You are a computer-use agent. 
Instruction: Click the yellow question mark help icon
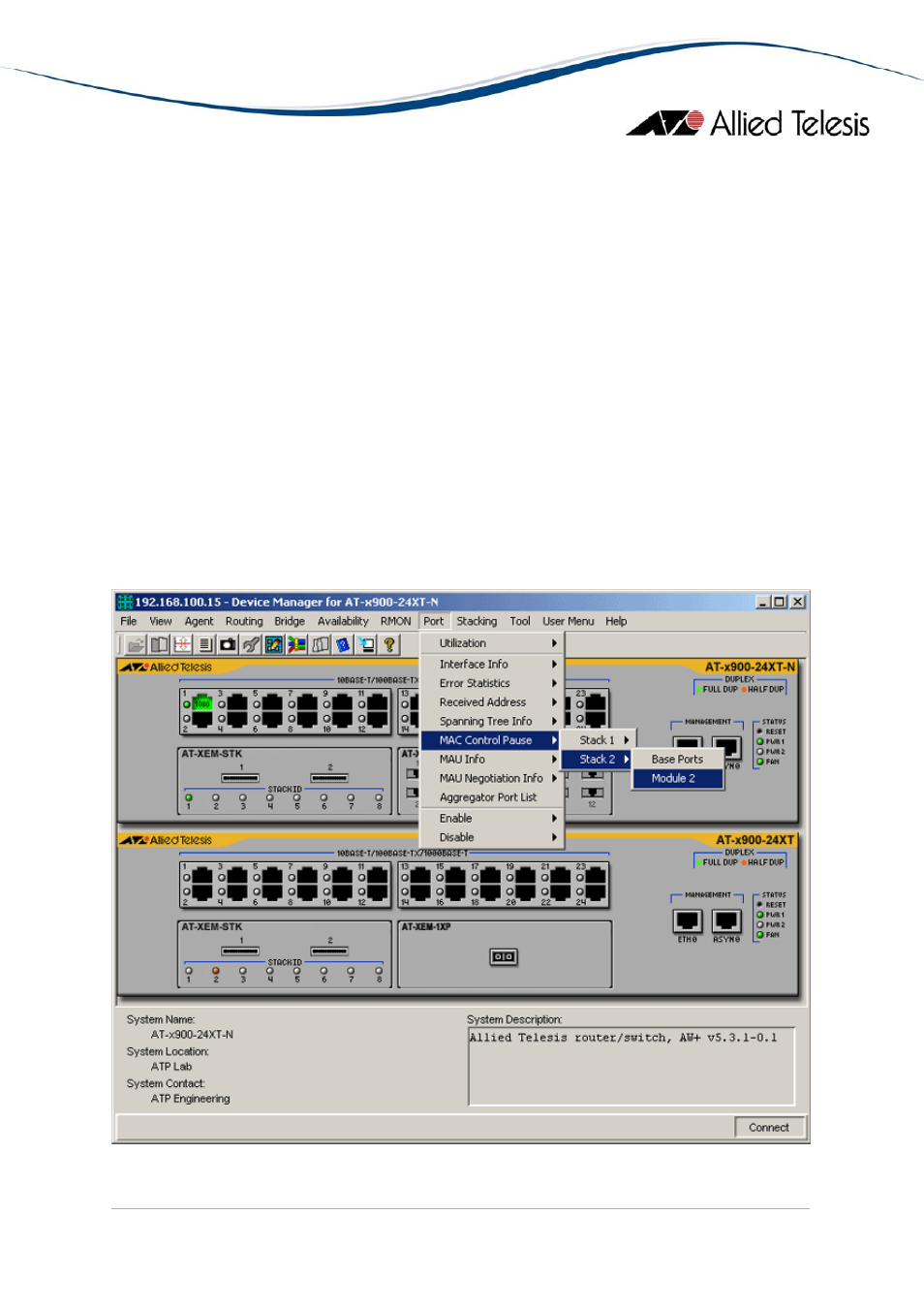[389, 644]
